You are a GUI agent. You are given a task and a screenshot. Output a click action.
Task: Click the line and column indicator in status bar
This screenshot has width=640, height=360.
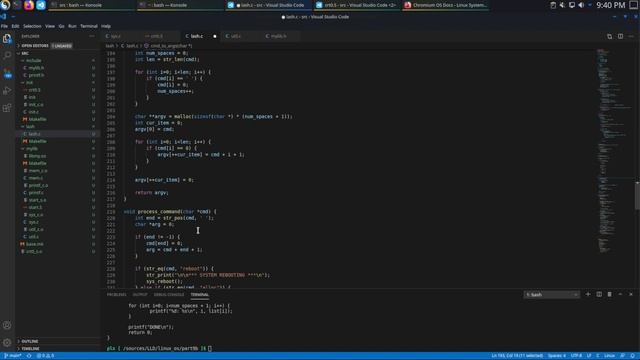click(x=517, y=356)
